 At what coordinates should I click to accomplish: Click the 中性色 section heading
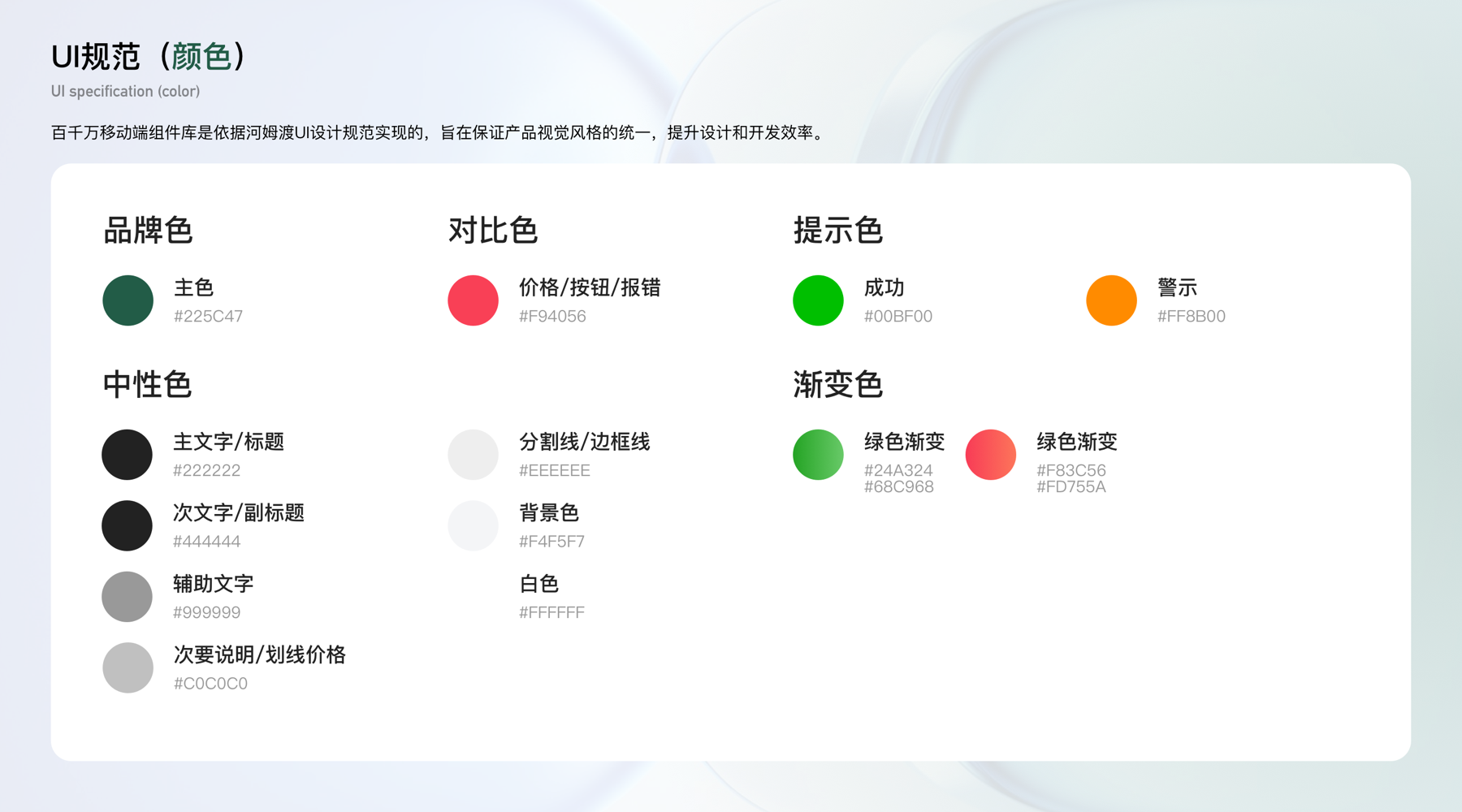point(147,385)
